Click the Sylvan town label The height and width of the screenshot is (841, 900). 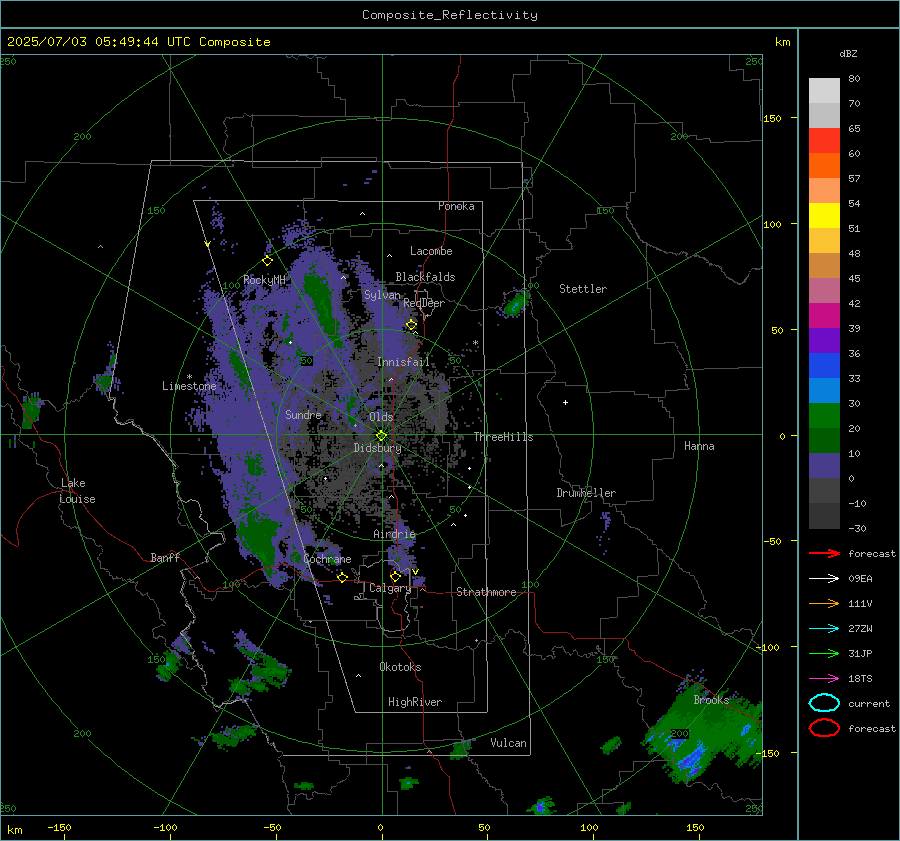point(382,295)
